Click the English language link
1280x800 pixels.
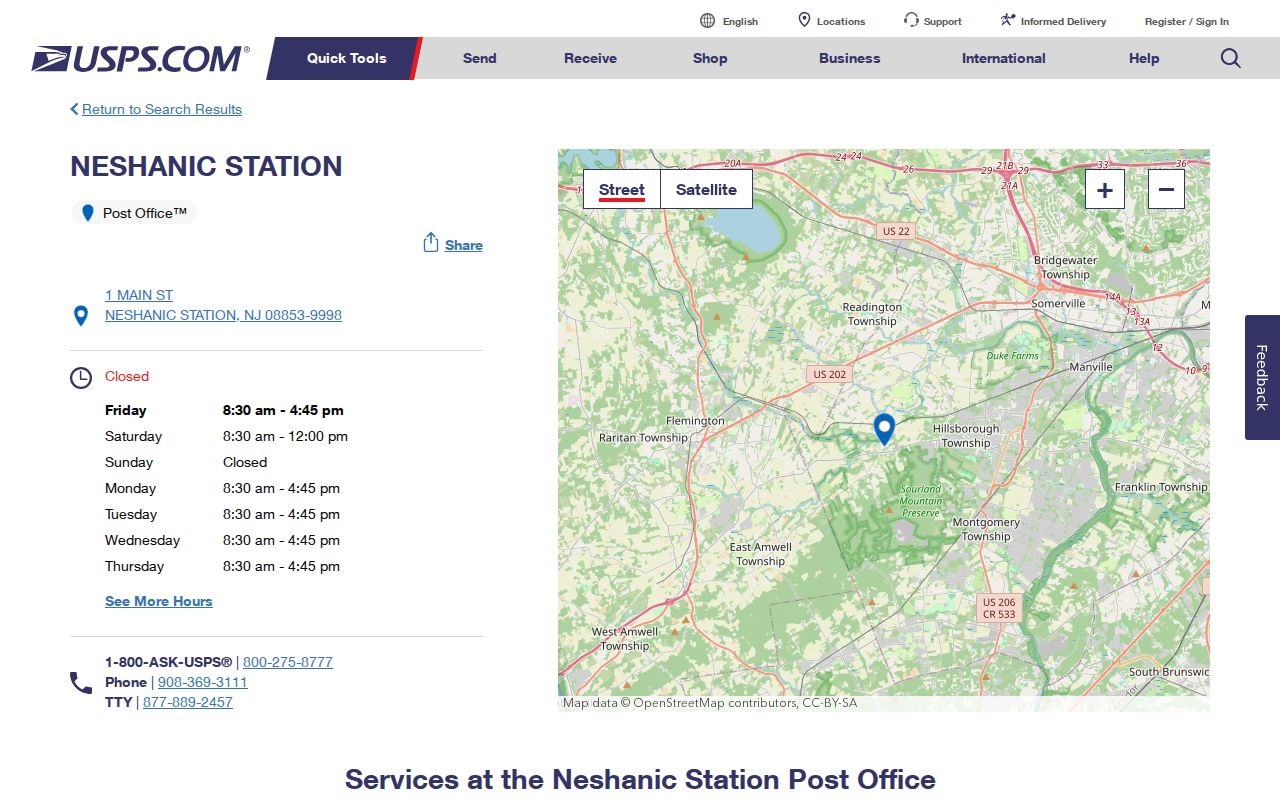pyautogui.click(x=740, y=21)
